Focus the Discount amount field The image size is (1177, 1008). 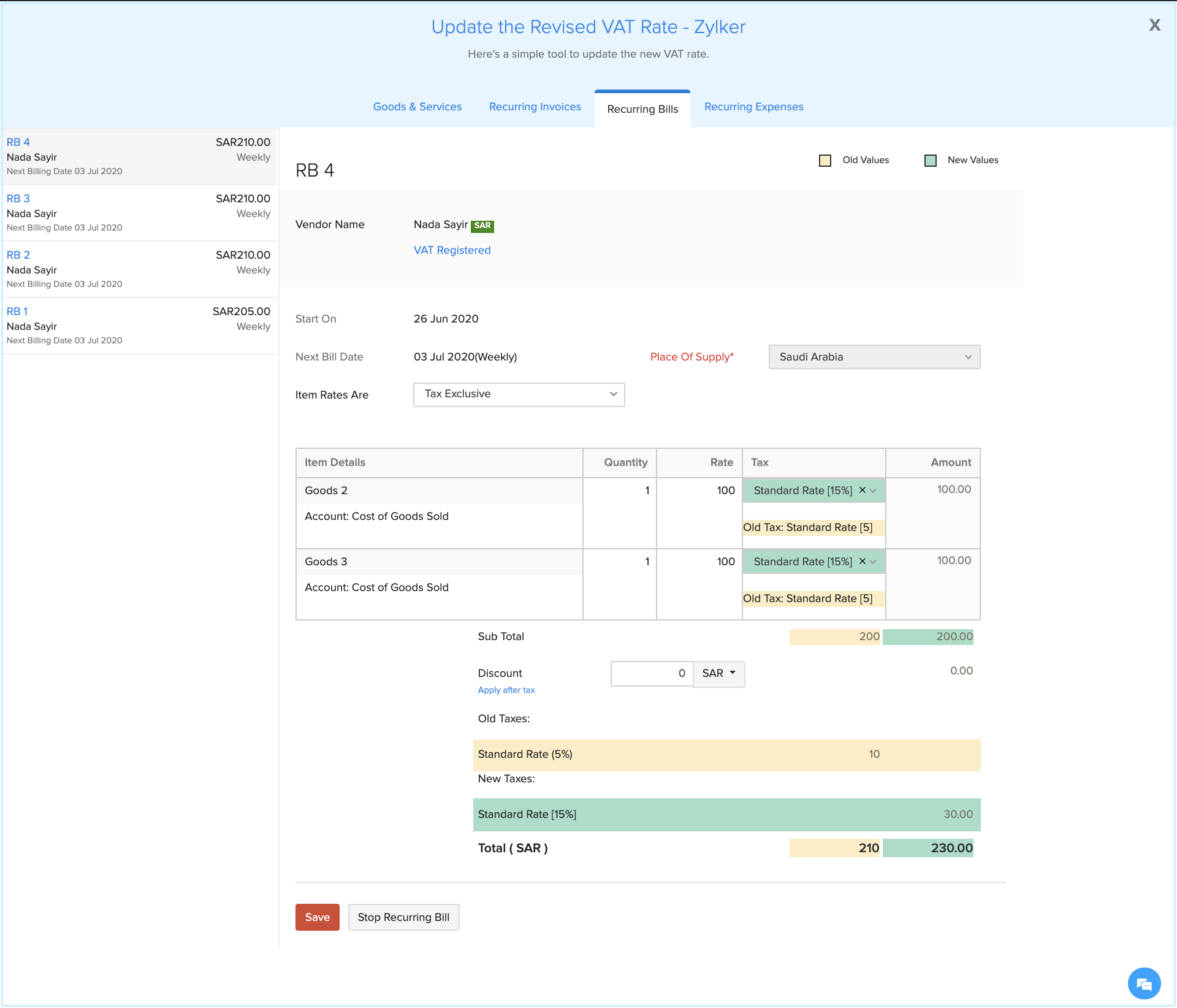pyautogui.click(x=651, y=674)
